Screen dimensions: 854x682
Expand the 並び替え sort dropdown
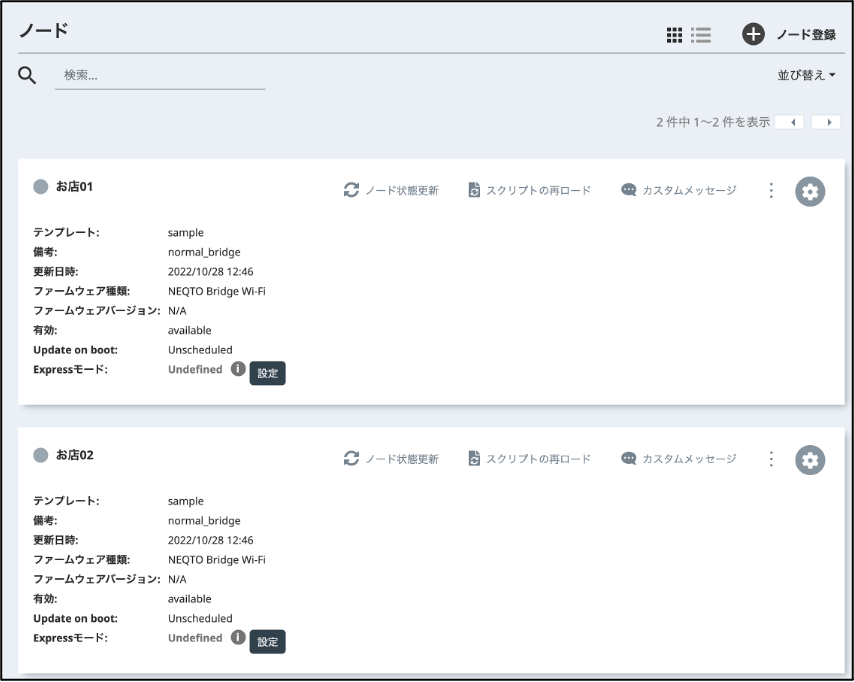806,75
